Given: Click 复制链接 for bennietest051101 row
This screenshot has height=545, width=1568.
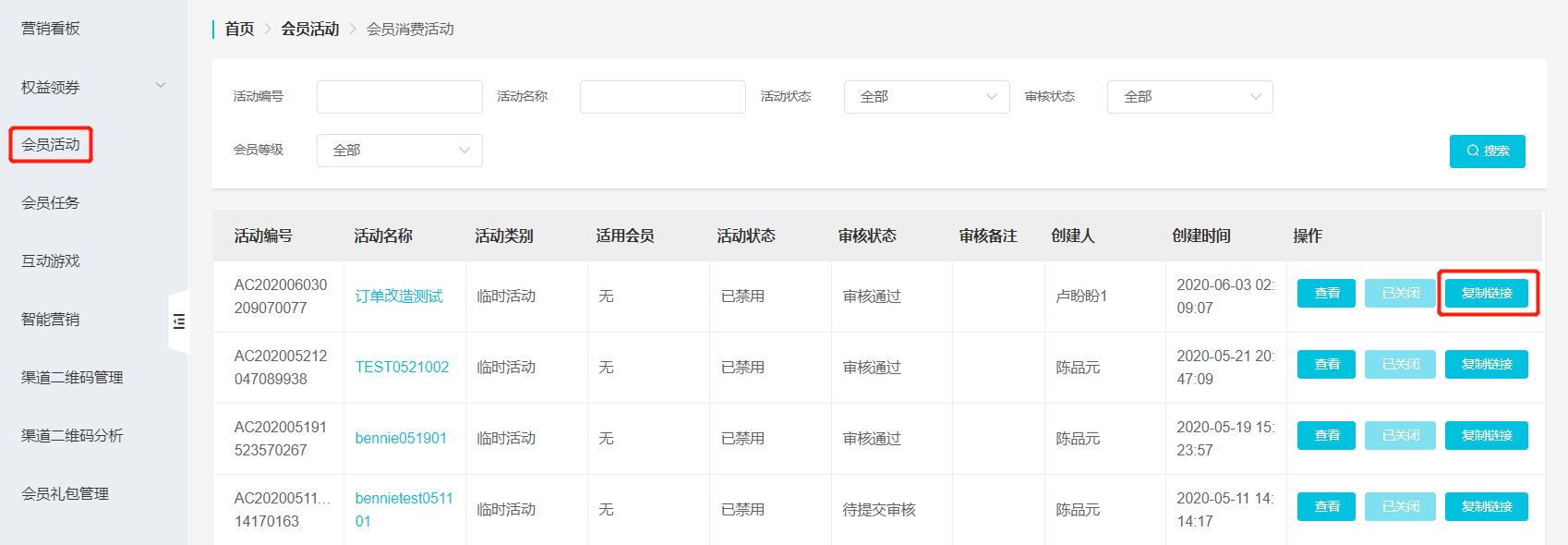Looking at the screenshot, I should [x=1487, y=507].
